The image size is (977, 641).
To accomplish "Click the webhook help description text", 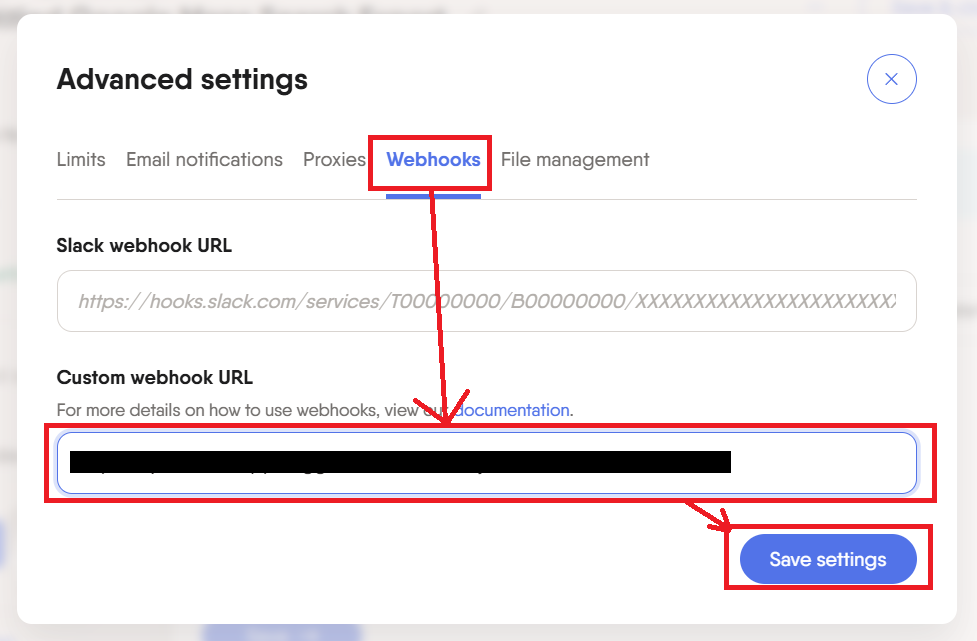I will [250, 410].
